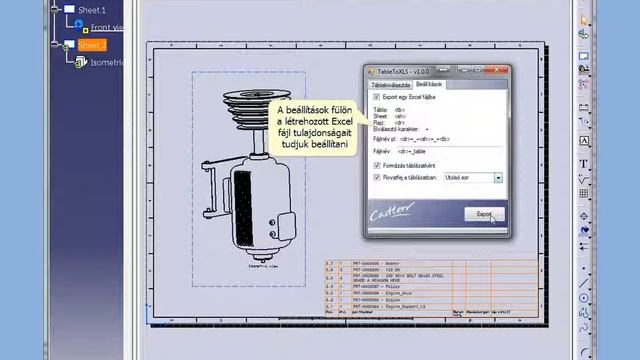Click the bill of materials table on sheet

[x=432, y=288]
